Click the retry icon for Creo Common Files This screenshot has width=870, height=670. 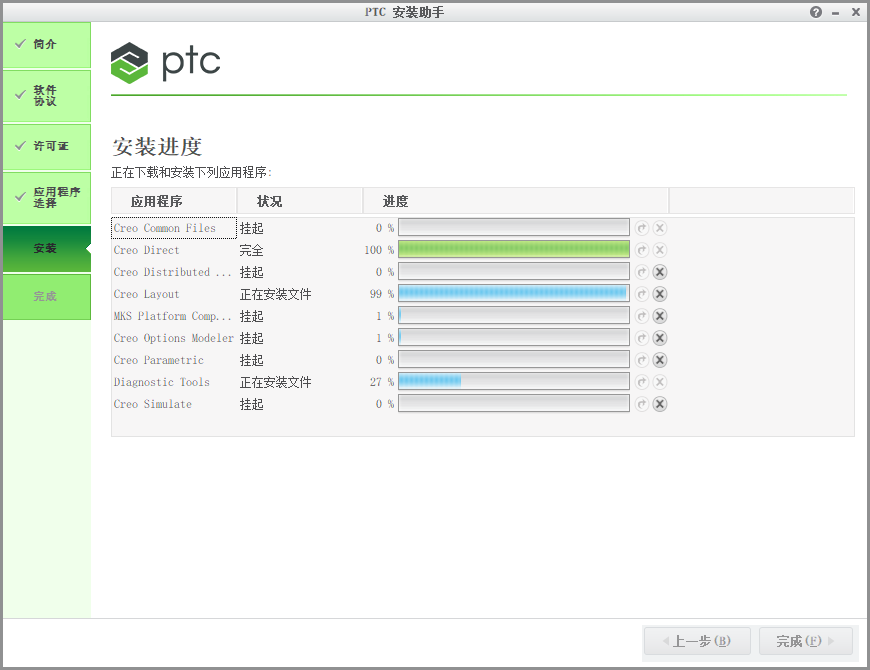point(642,228)
